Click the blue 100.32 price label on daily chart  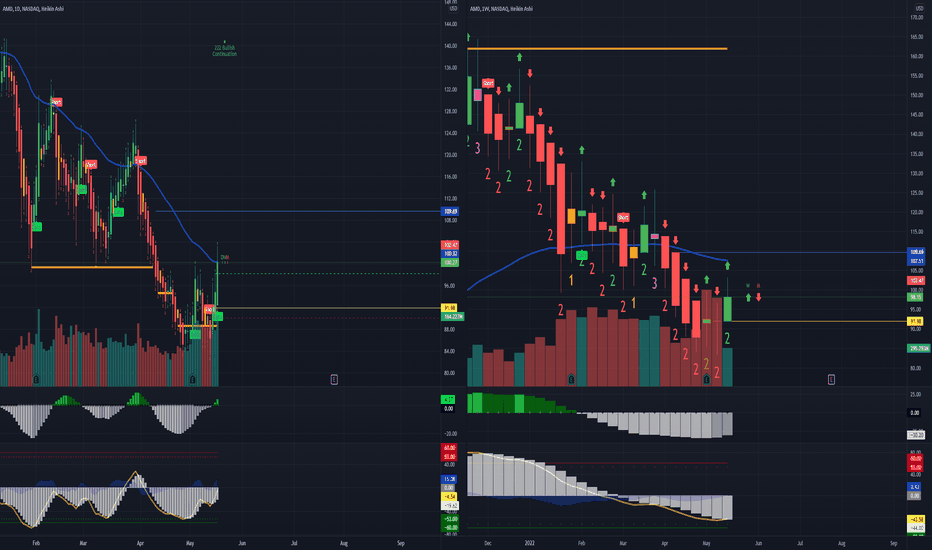(x=450, y=253)
